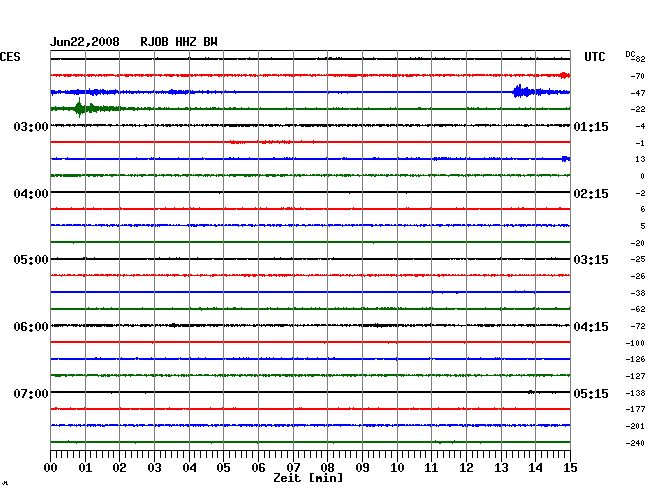Click minute tick label 08 on the x-axis
Viewport: 650px width, 494px height.
[327, 468]
